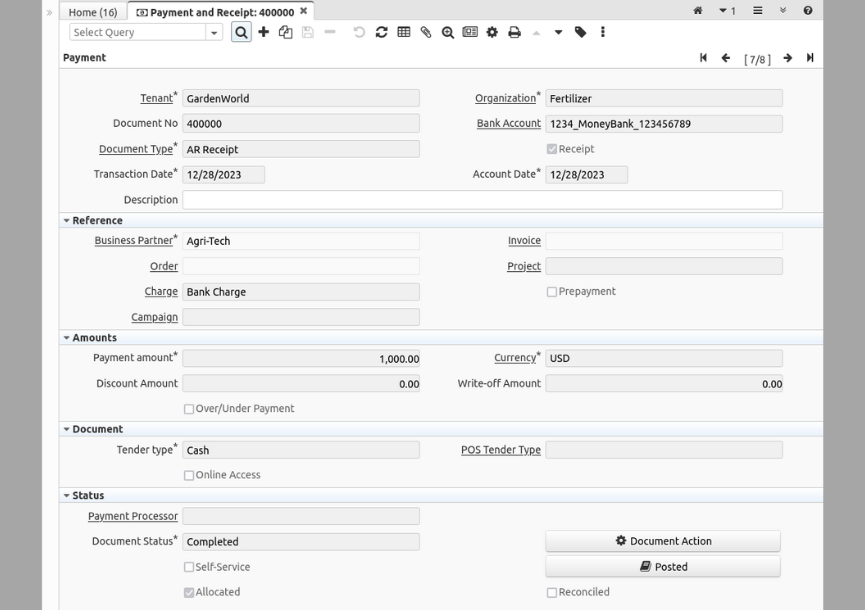The width and height of the screenshot is (865, 610).
Task: Click the Zoom Across icon
Action: pos(447,32)
